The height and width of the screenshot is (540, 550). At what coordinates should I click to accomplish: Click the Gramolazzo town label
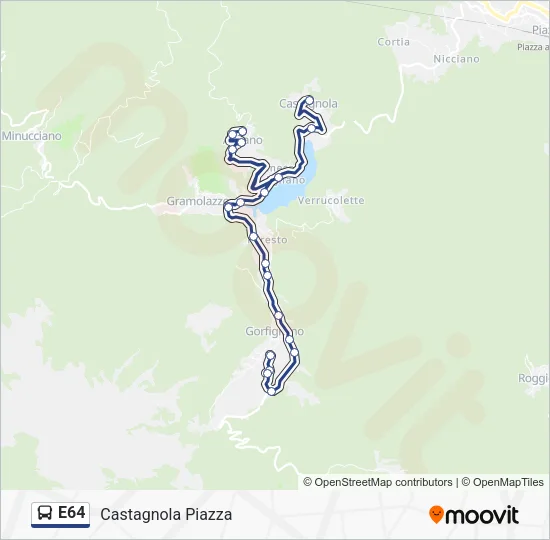point(196,201)
